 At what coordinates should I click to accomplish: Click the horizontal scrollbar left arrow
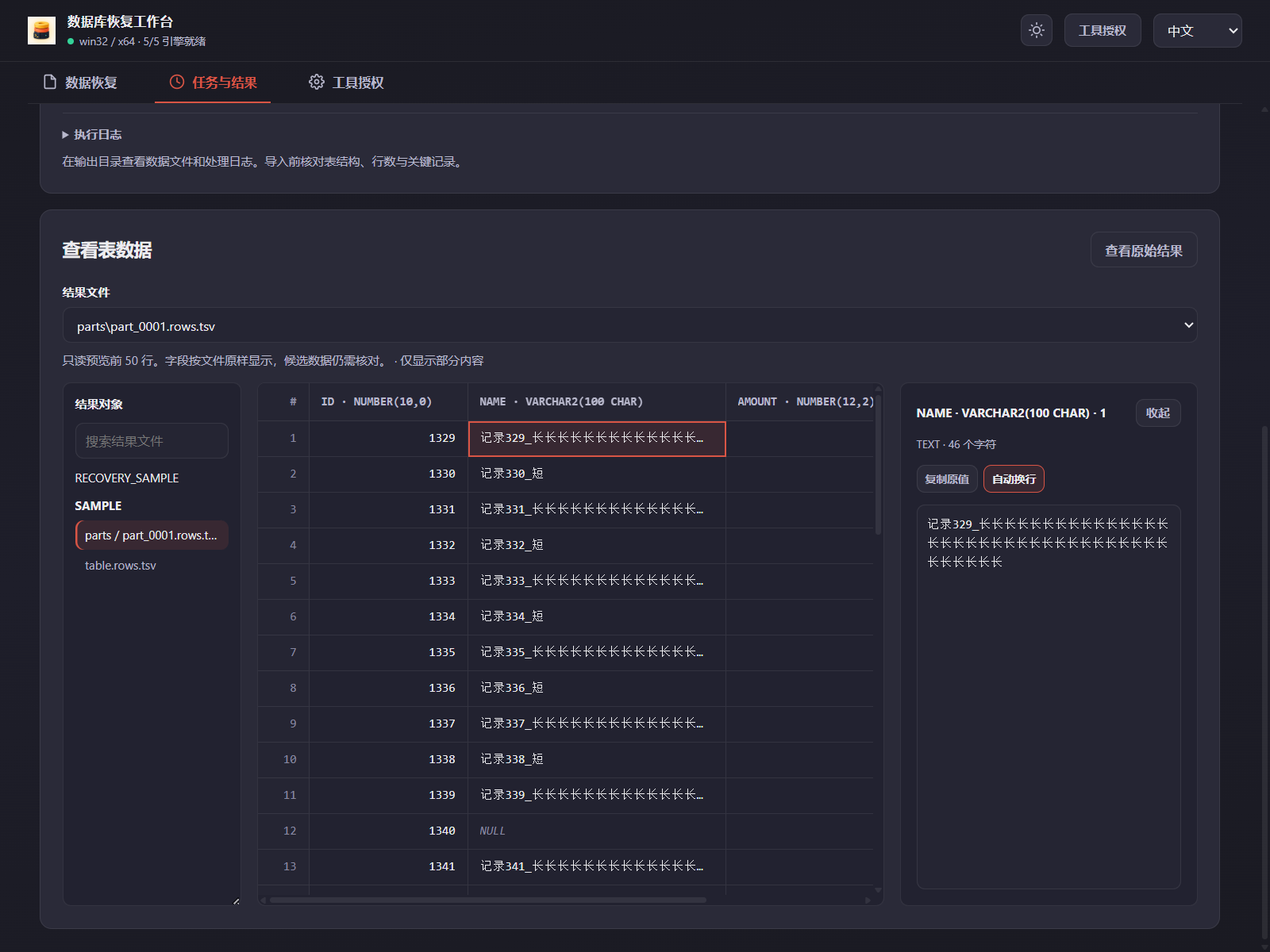263,900
